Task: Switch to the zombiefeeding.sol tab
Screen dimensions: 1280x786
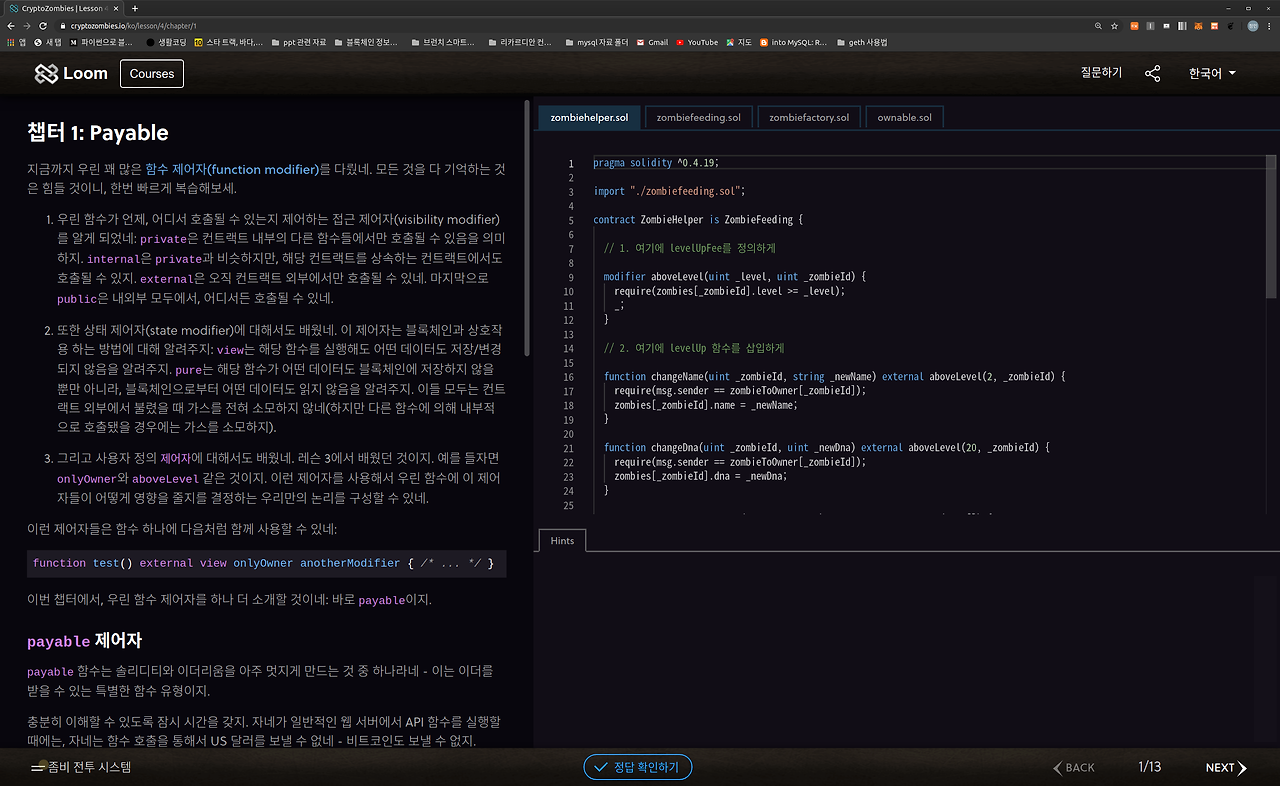Action: click(699, 117)
